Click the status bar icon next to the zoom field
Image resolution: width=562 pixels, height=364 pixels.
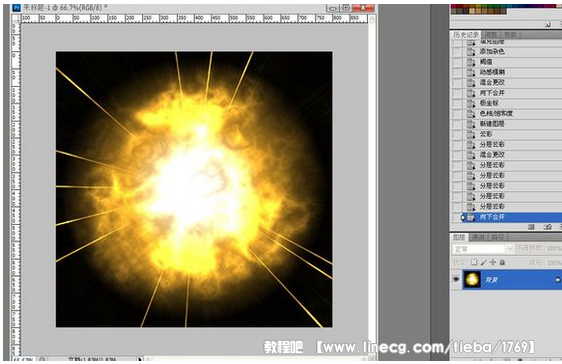[x=42, y=359]
